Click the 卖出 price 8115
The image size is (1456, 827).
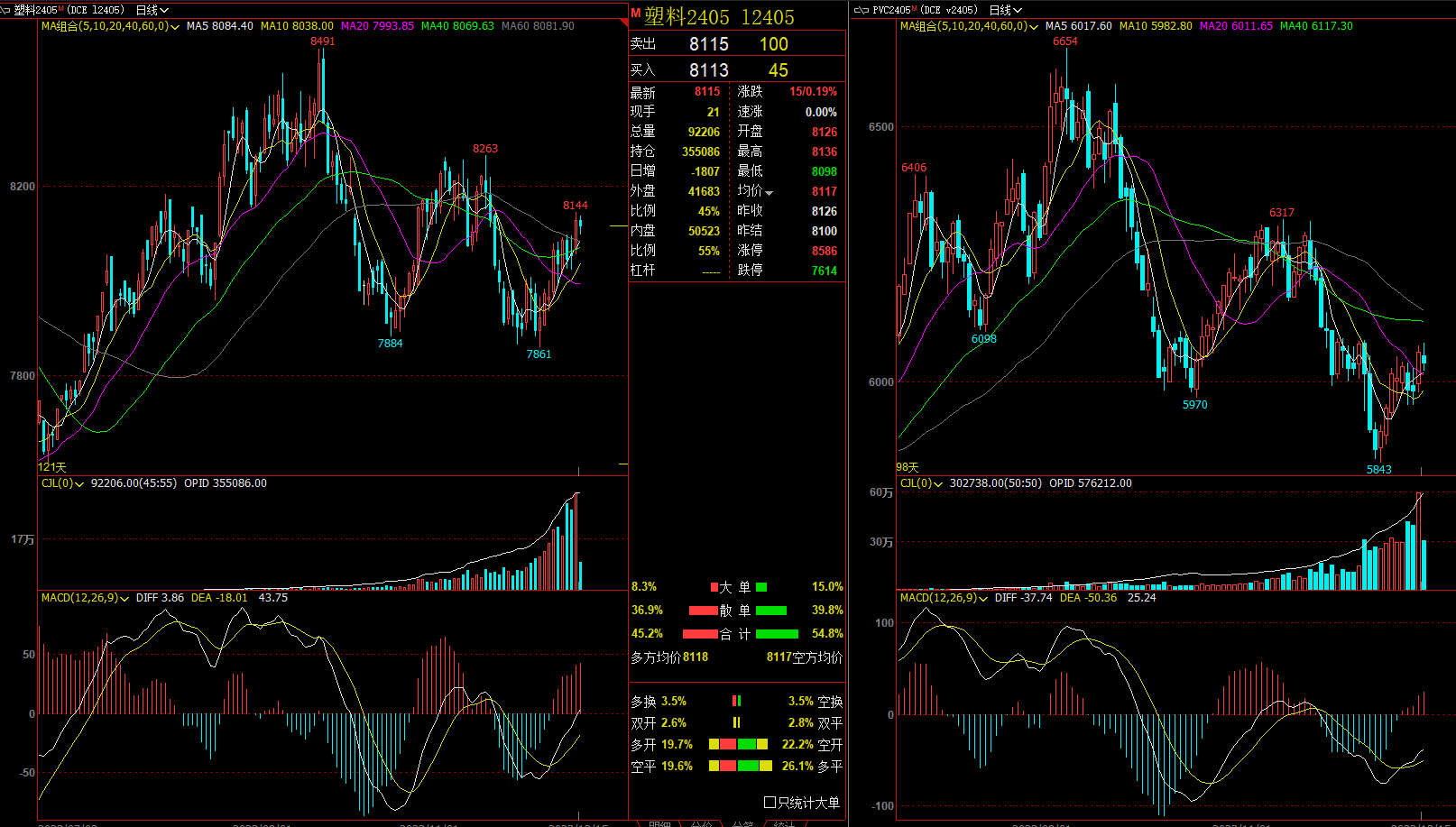(x=708, y=44)
